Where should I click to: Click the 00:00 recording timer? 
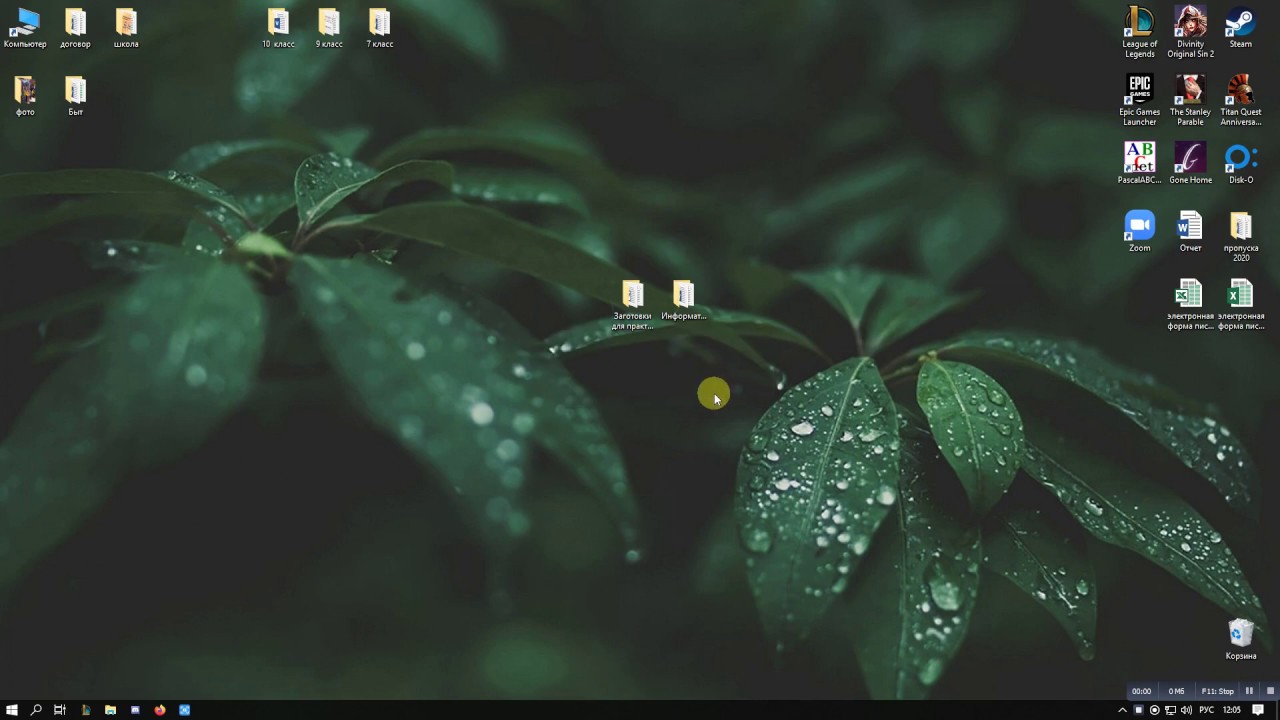1141,691
